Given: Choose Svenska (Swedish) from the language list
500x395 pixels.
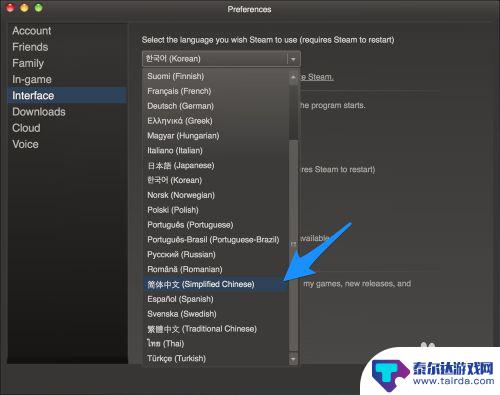Looking at the screenshot, I should (216, 314).
